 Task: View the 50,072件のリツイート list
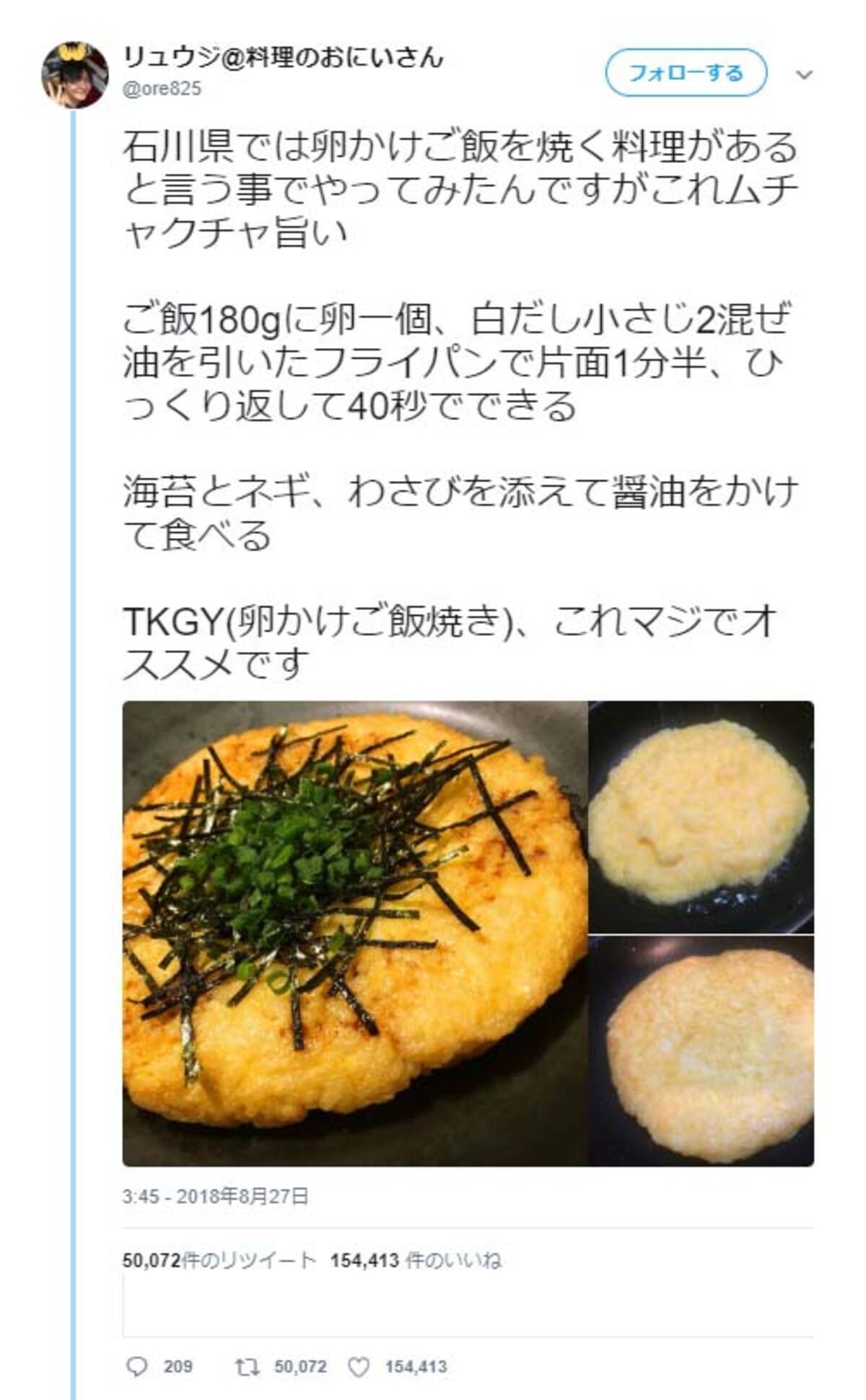coord(219,1260)
